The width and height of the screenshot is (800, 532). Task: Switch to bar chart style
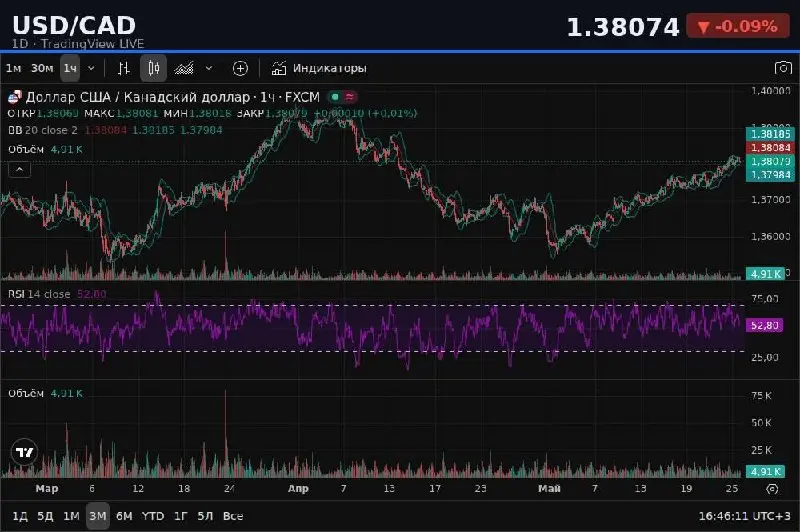[123, 68]
